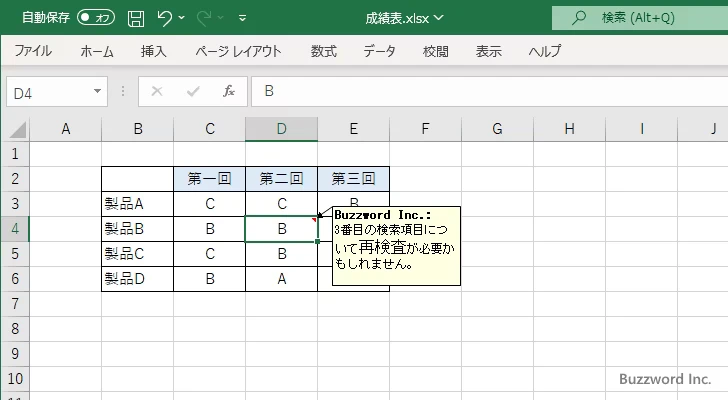Click the greyed Redo arrow icon
The width and height of the screenshot is (728, 400).
[x=204, y=18]
